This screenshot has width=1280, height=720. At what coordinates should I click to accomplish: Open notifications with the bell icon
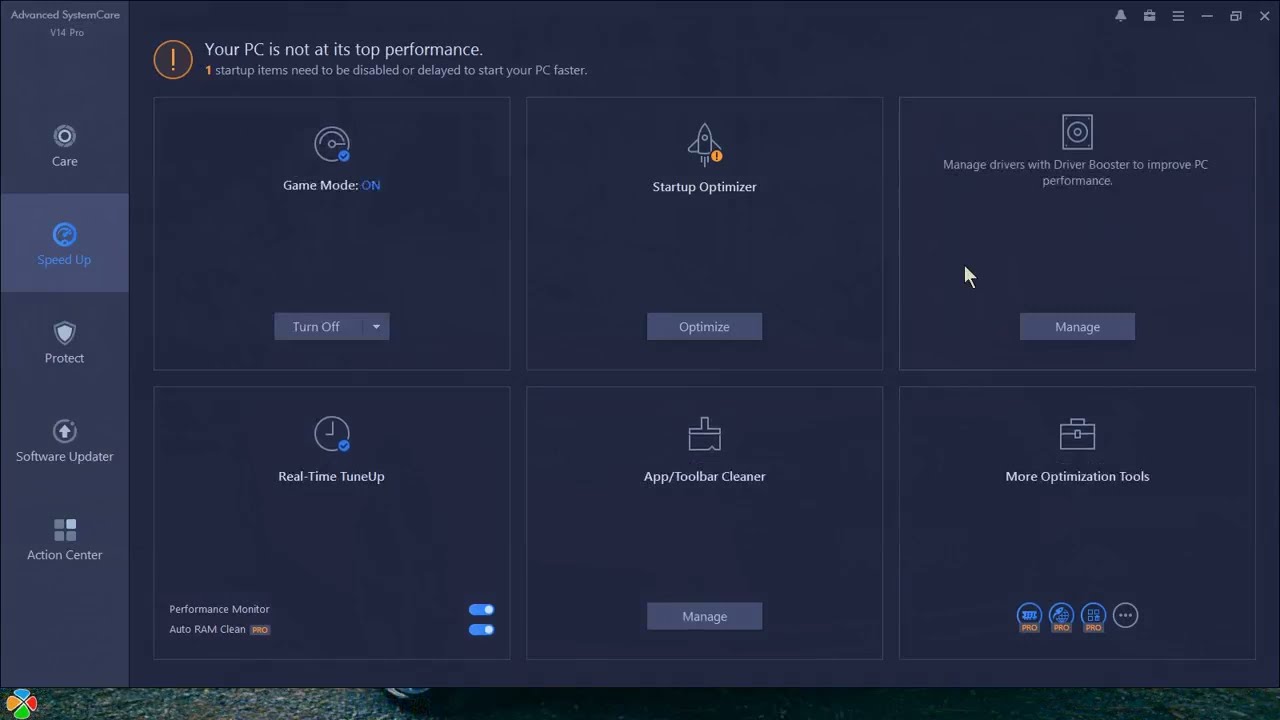coord(1120,16)
